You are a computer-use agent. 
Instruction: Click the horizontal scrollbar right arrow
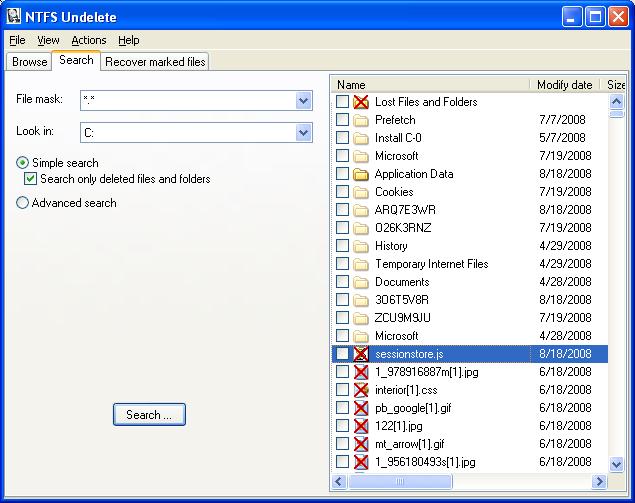tap(599, 482)
